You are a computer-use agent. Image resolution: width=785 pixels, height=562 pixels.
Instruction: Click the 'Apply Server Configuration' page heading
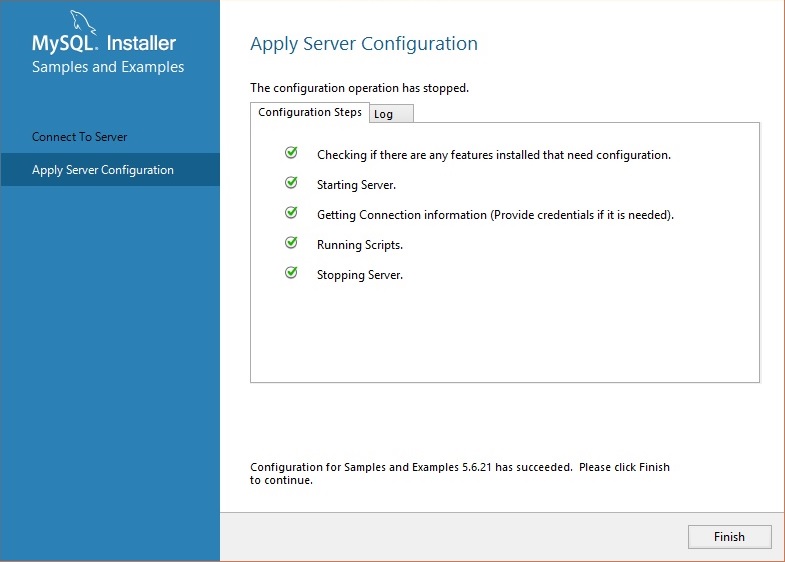click(364, 44)
